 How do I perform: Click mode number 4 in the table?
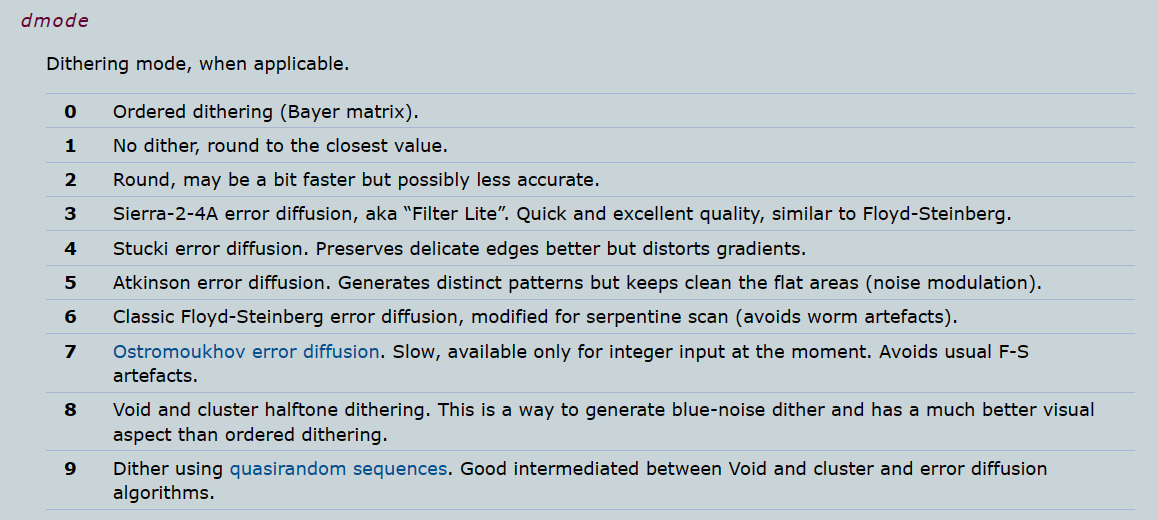[x=70, y=248]
